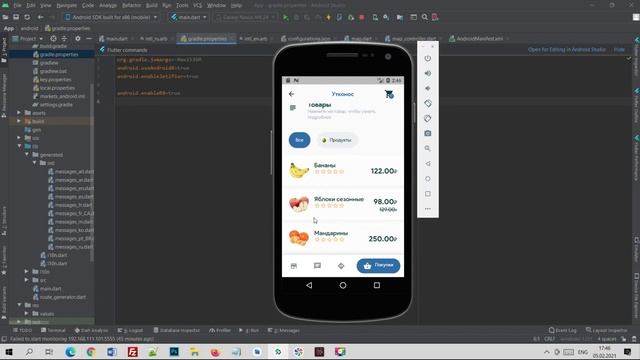Switch to the configurations.json editor tab
The image size is (640, 360).
point(309,39)
